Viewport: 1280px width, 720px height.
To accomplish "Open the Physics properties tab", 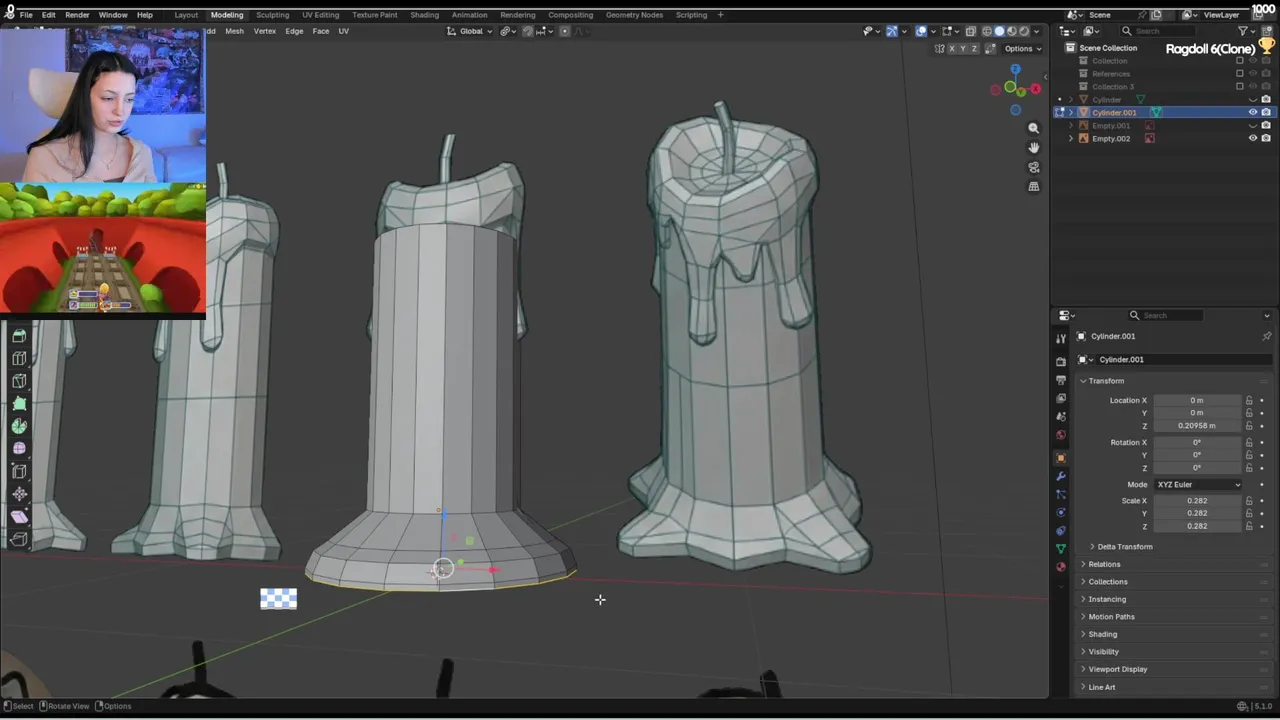I will pos(1061,512).
